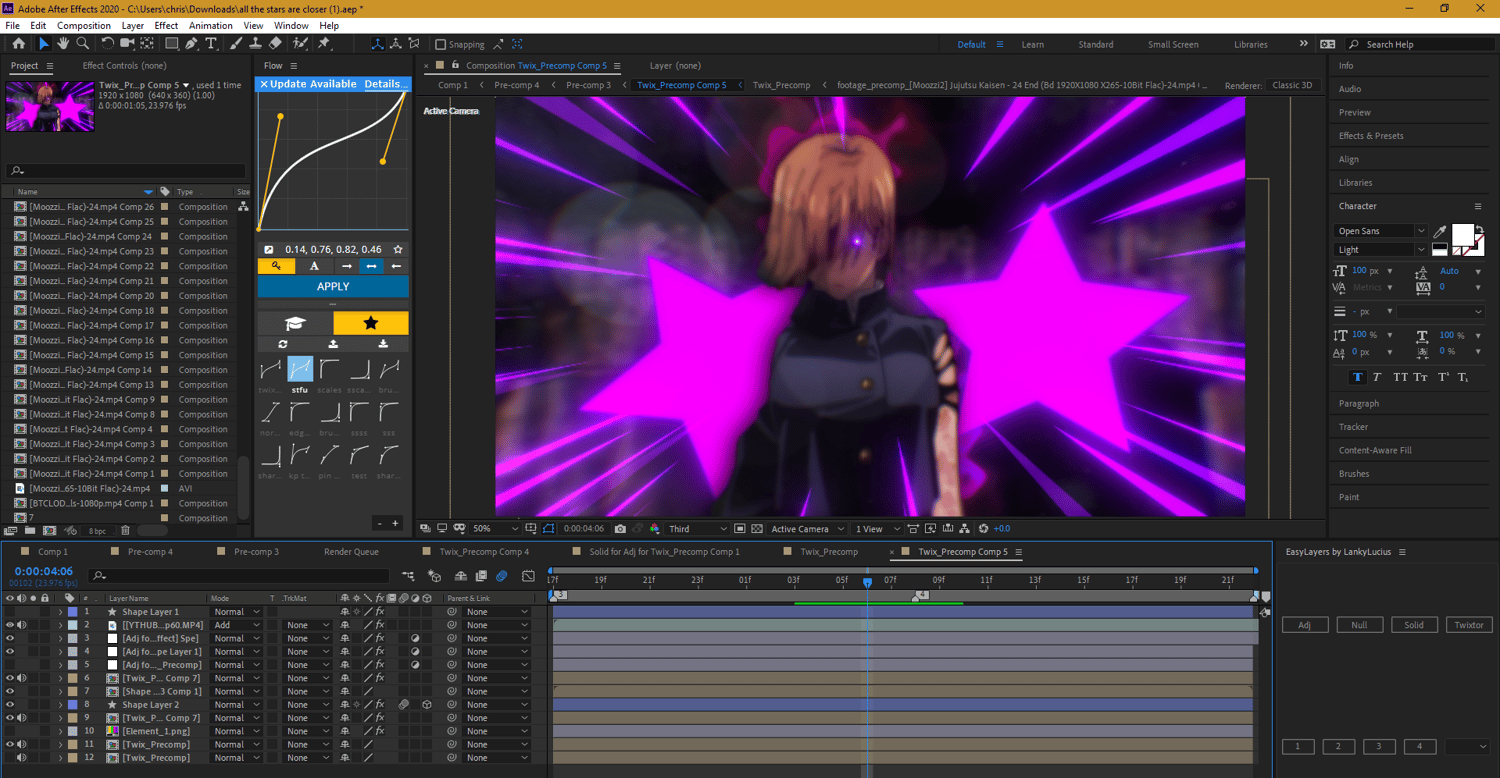Click the Twixtor button in EasyLayers

[x=1469, y=625]
